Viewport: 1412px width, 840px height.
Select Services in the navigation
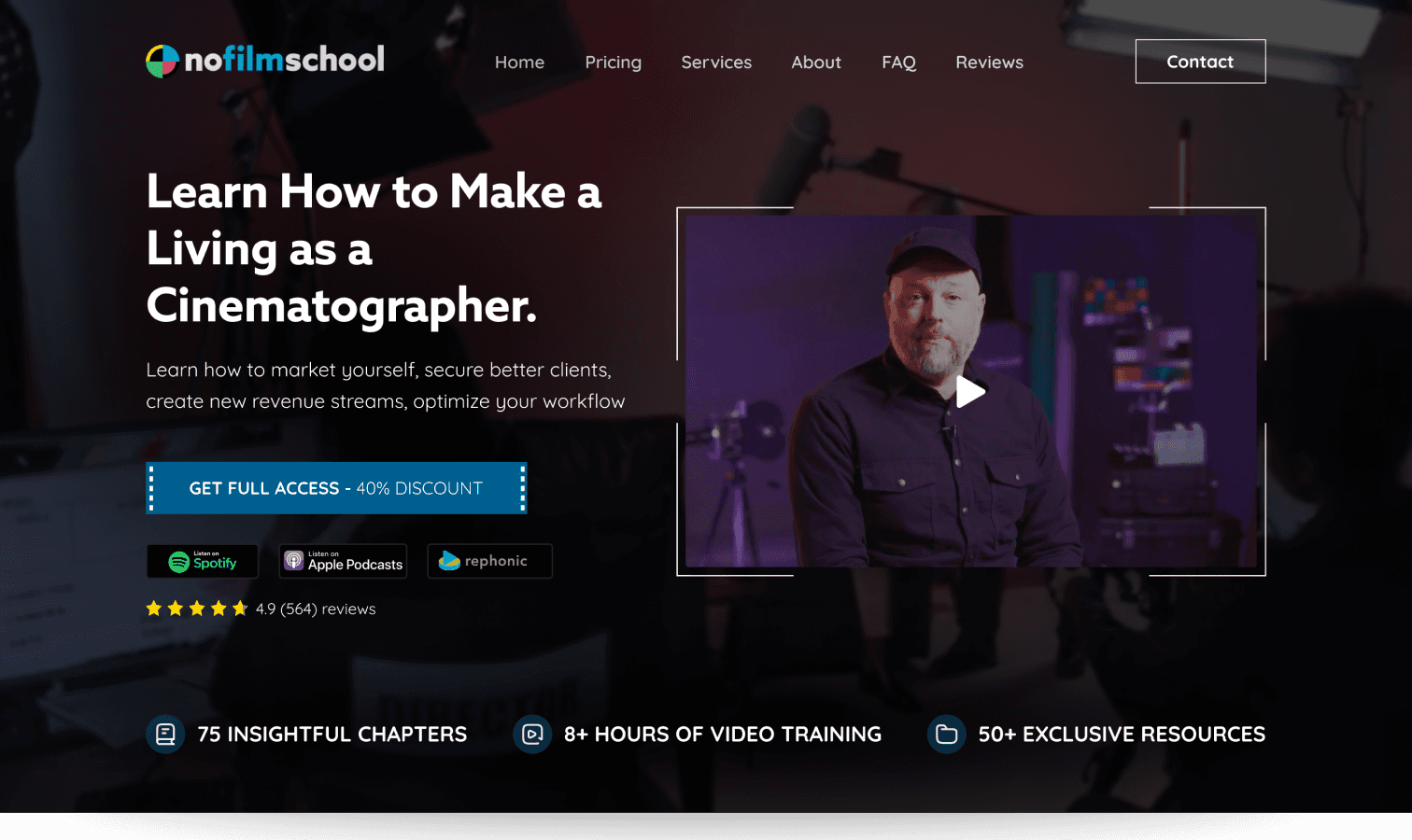pos(716,63)
